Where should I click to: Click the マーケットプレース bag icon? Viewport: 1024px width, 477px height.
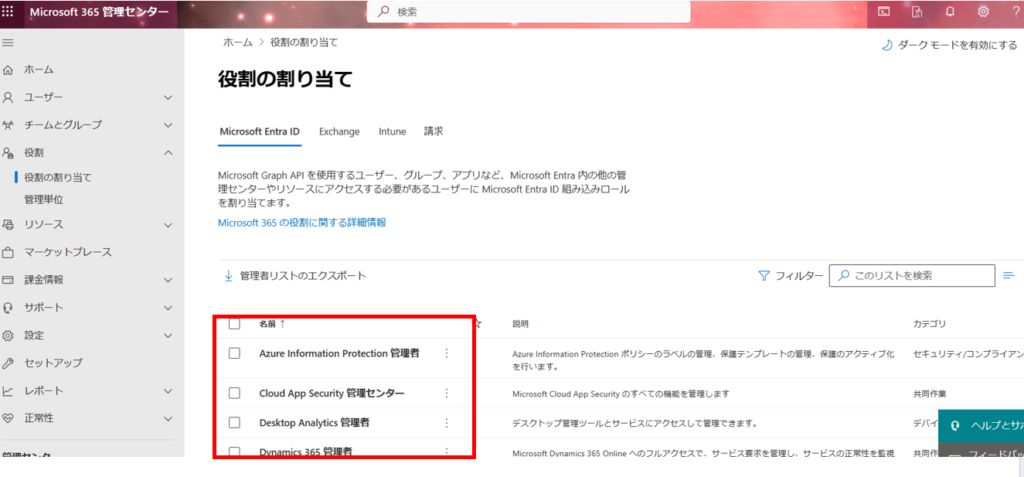(x=8, y=252)
